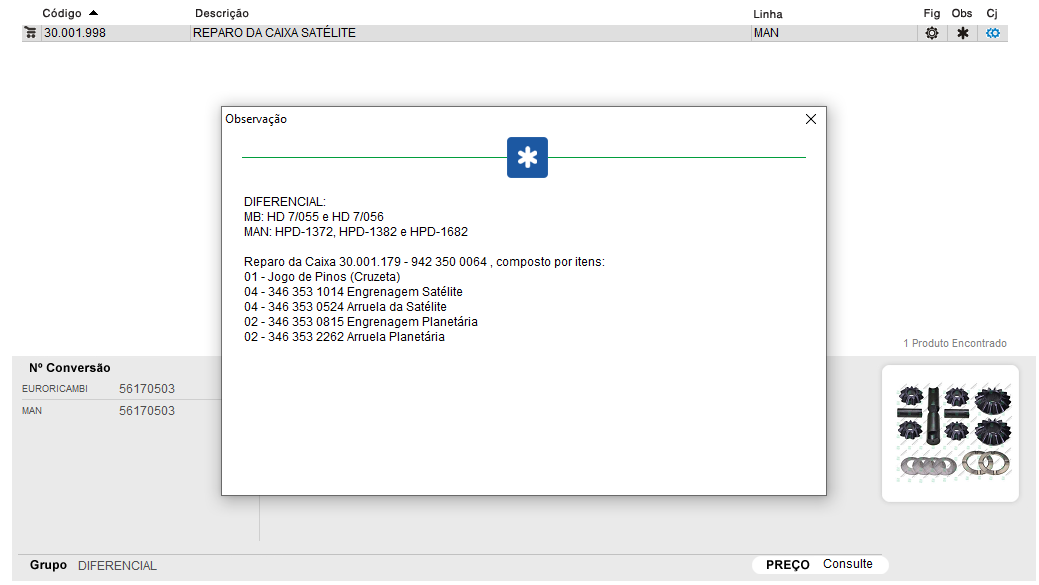Click the Fig column header
This screenshot has width=1039, height=585.
(x=931, y=14)
